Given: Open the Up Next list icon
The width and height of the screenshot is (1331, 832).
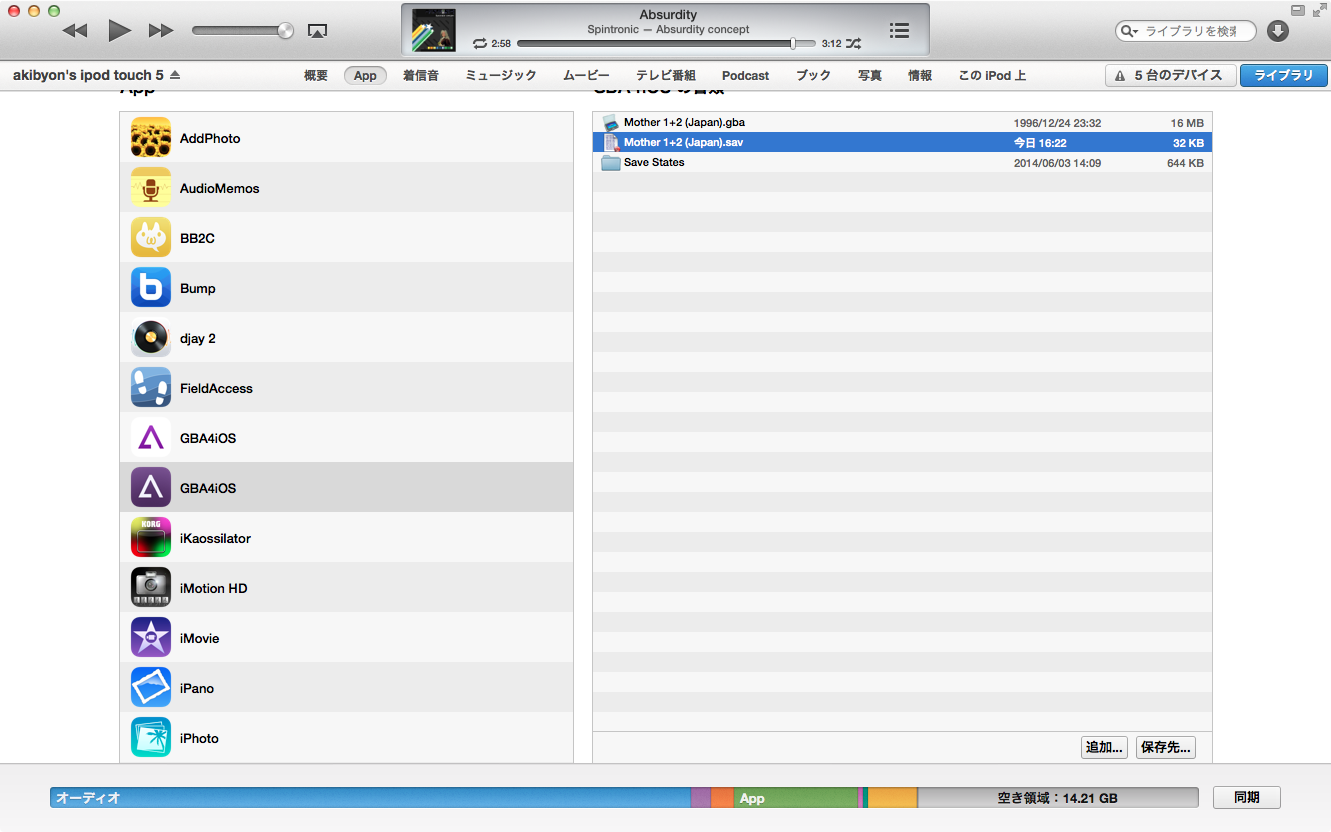Looking at the screenshot, I should [x=899, y=31].
